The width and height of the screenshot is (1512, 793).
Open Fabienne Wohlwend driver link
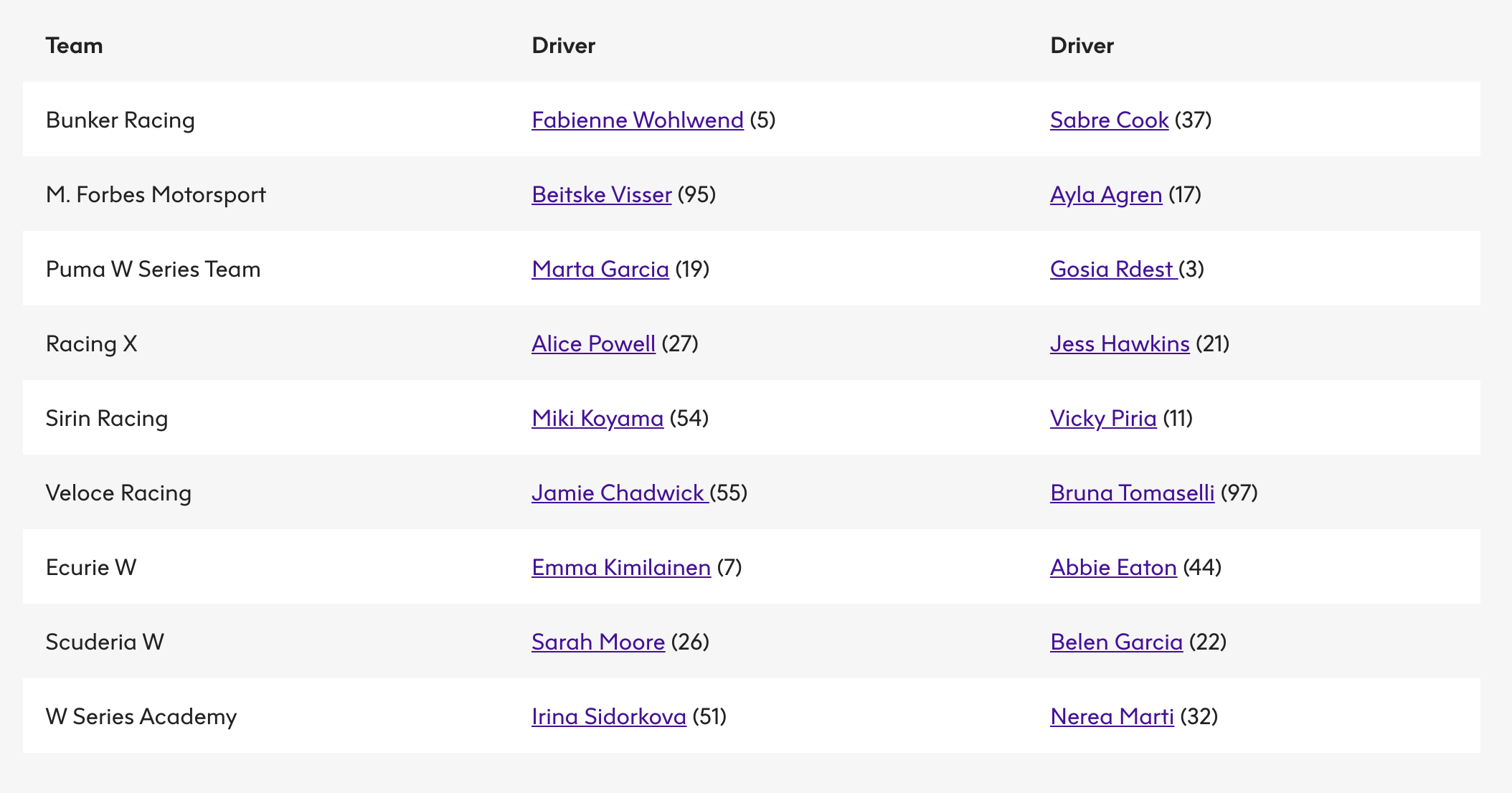(637, 120)
